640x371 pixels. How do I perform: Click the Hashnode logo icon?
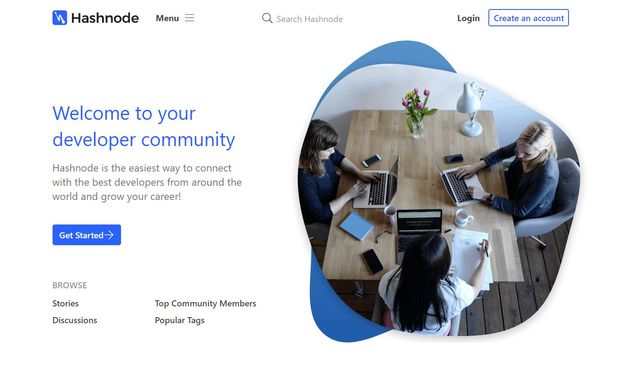tap(60, 18)
